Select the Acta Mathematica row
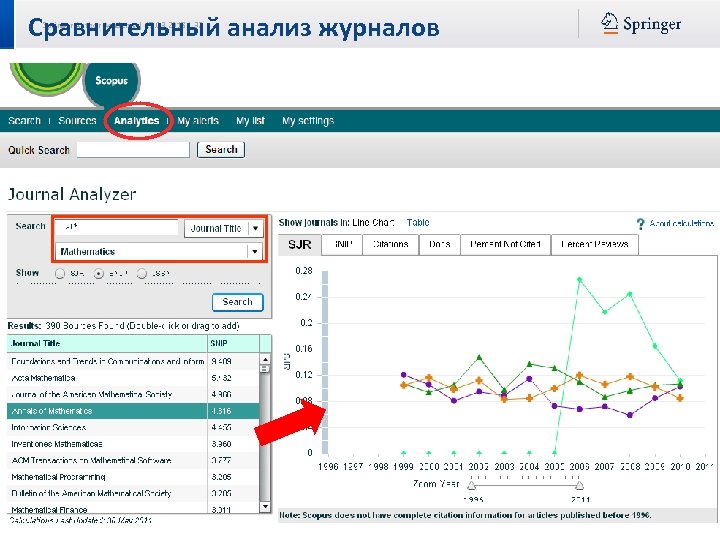The width and height of the screenshot is (720, 540). click(x=133, y=378)
